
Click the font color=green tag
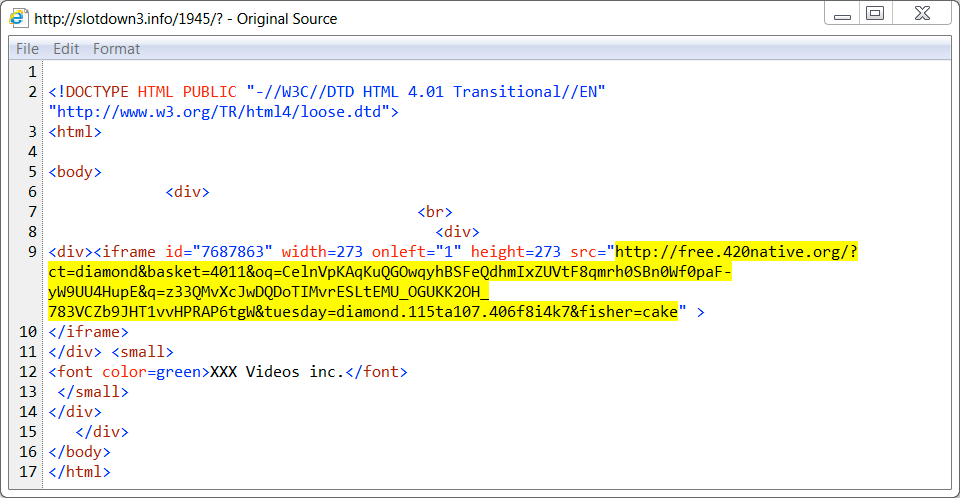129,372
